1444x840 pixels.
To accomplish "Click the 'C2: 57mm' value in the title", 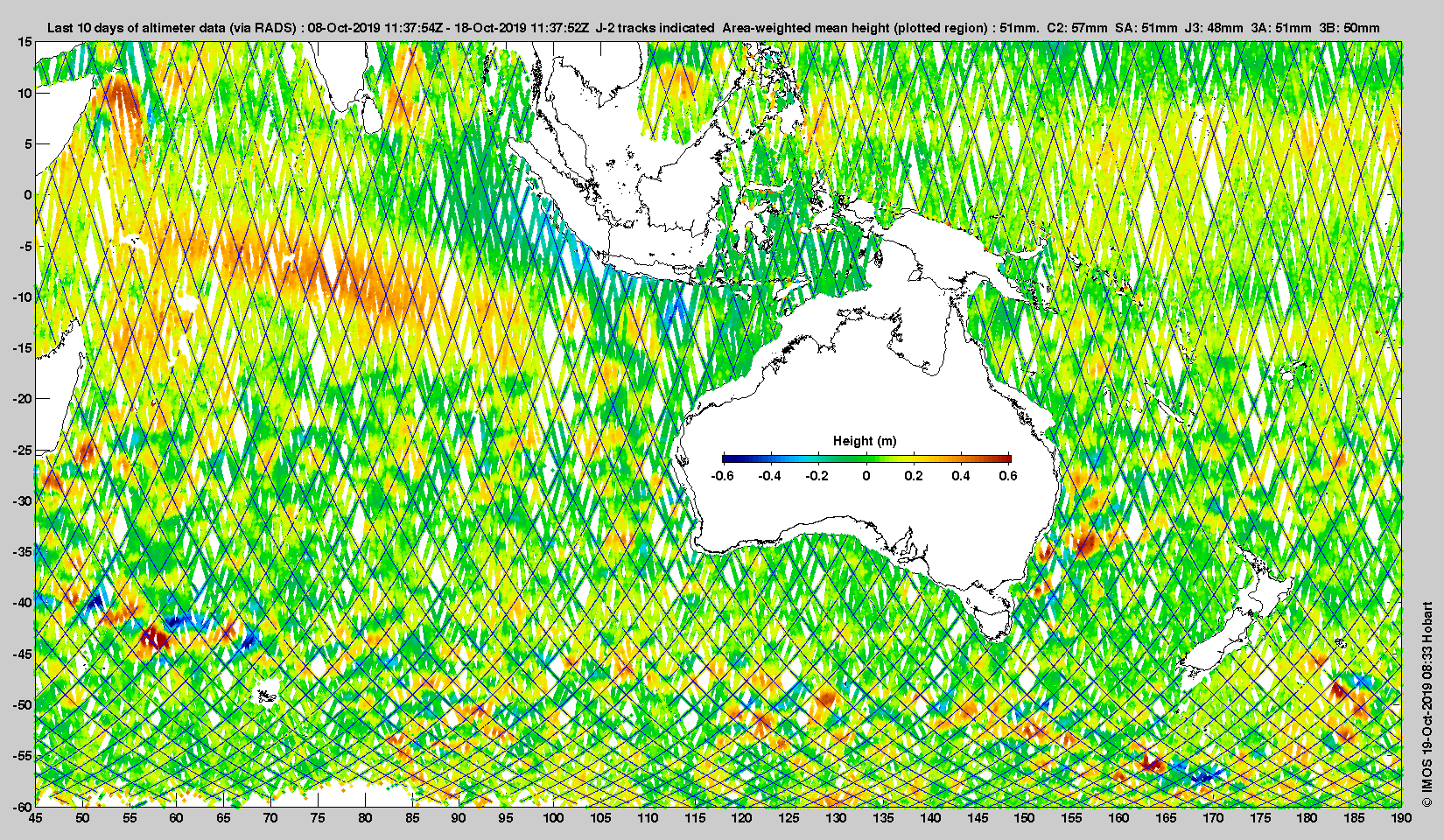I will tap(1077, 28).
